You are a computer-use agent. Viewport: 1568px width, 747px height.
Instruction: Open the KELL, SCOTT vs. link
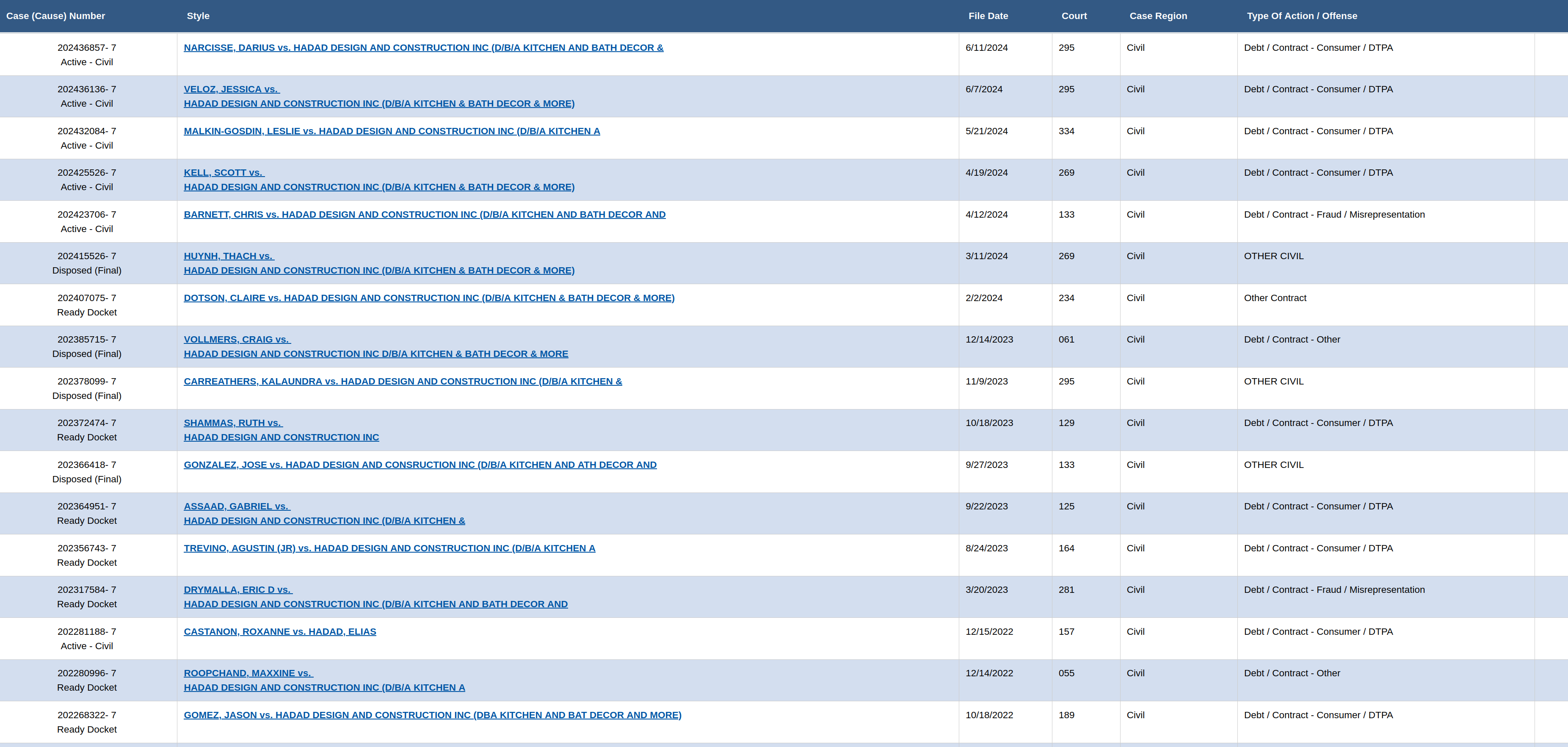[224, 172]
